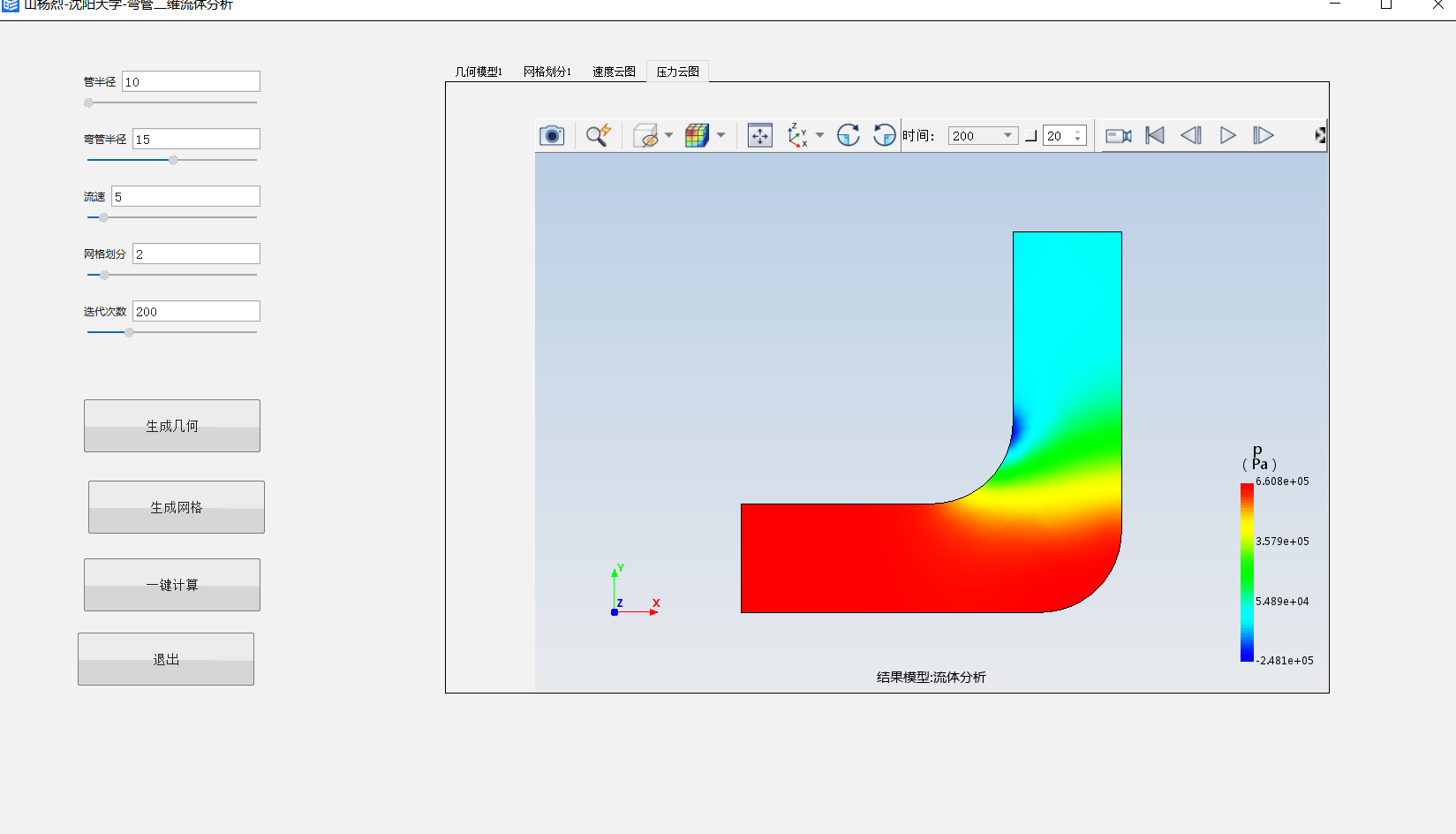The height and width of the screenshot is (834, 1456).
Task: Click the 迭代次数 slider handle
Action: tap(129, 332)
